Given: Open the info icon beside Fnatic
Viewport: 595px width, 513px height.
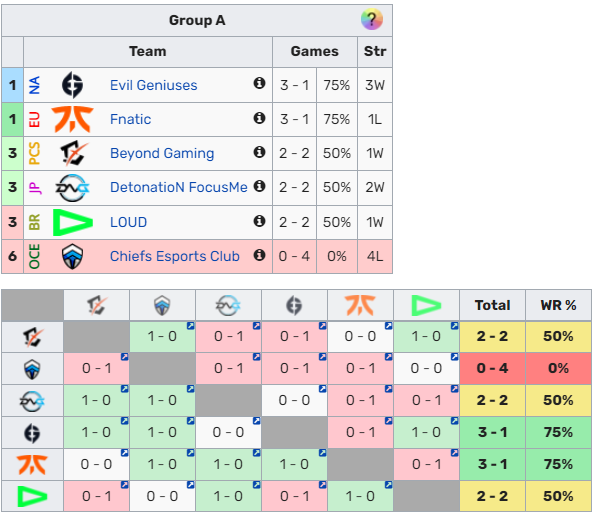Looking at the screenshot, I should [x=259, y=118].
